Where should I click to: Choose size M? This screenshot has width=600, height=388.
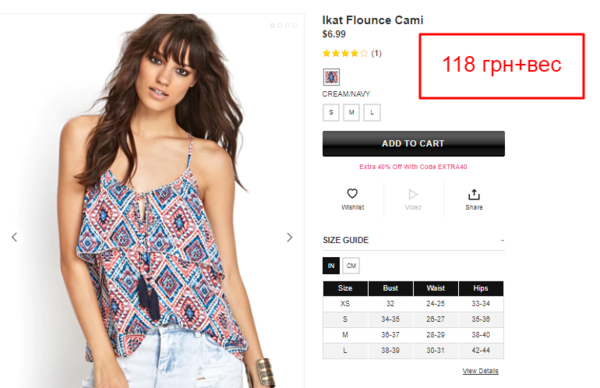(x=351, y=112)
